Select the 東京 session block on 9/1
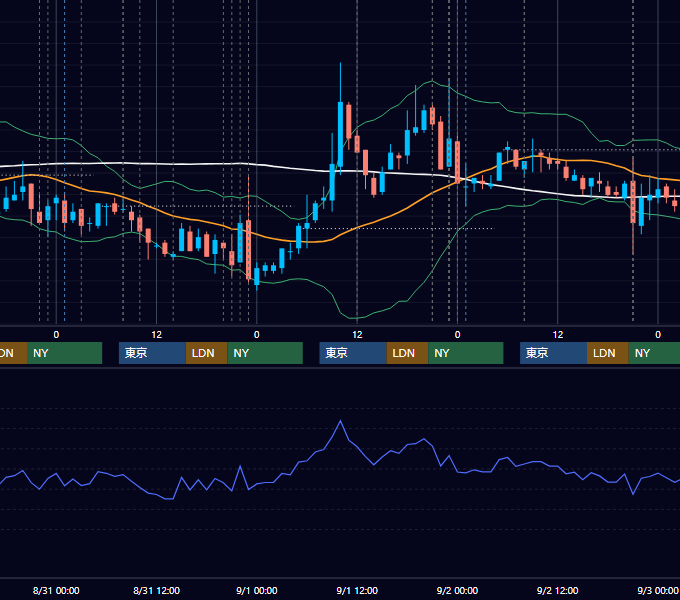Viewport: 680px width, 600px height. pyautogui.click(x=353, y=353)
